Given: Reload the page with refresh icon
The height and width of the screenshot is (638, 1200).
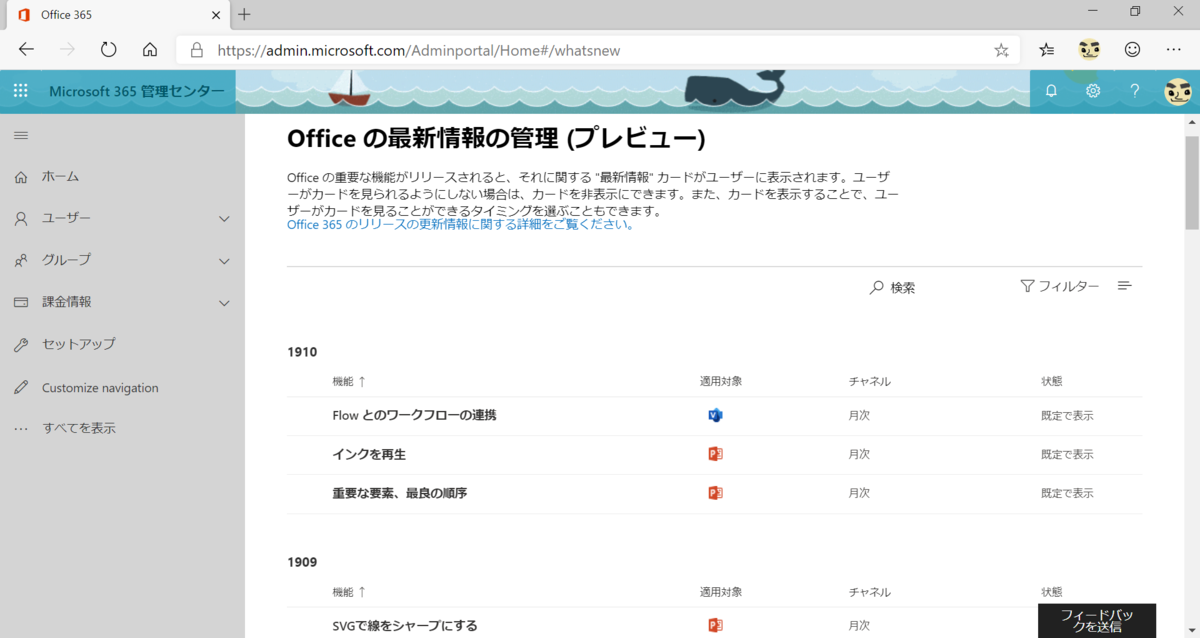Looking at the screenshot, I should pos(109,49).
